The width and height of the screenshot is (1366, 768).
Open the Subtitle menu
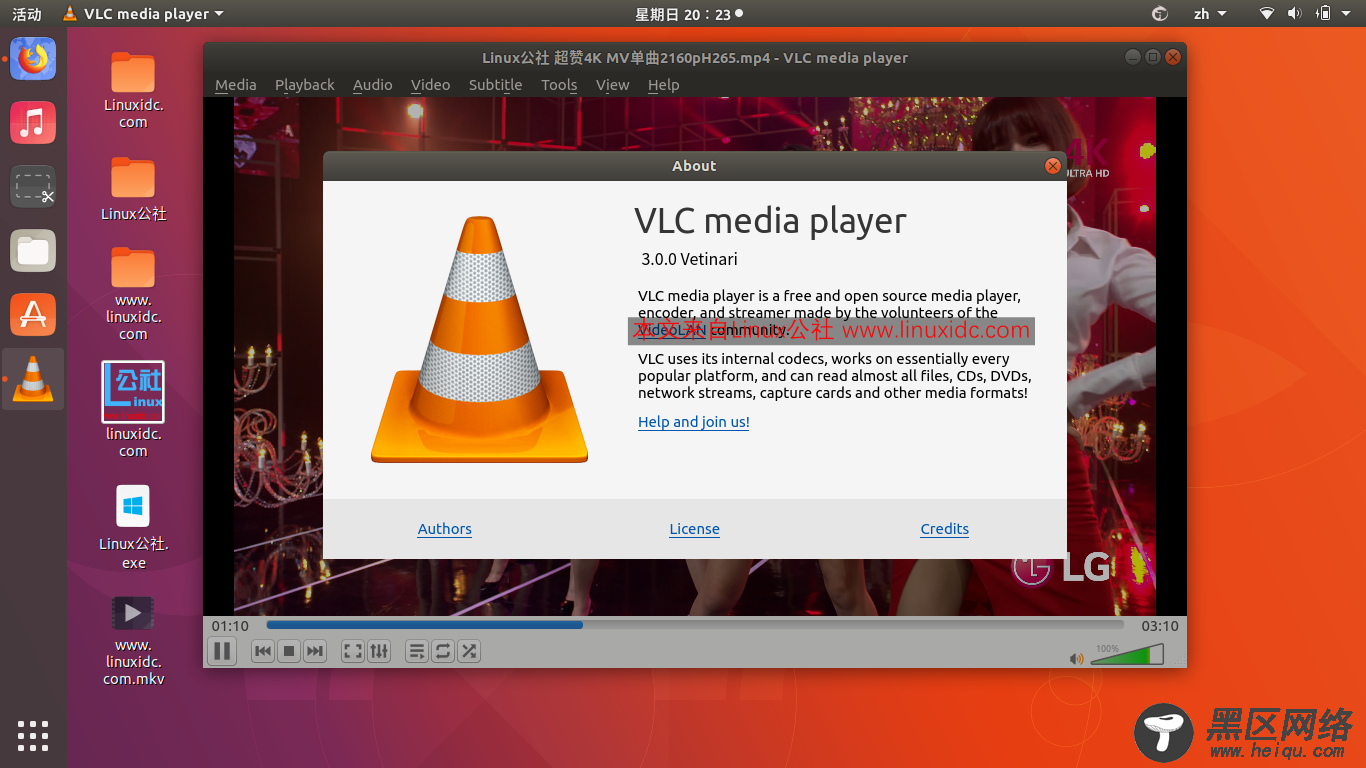click(x=495, y=85)
